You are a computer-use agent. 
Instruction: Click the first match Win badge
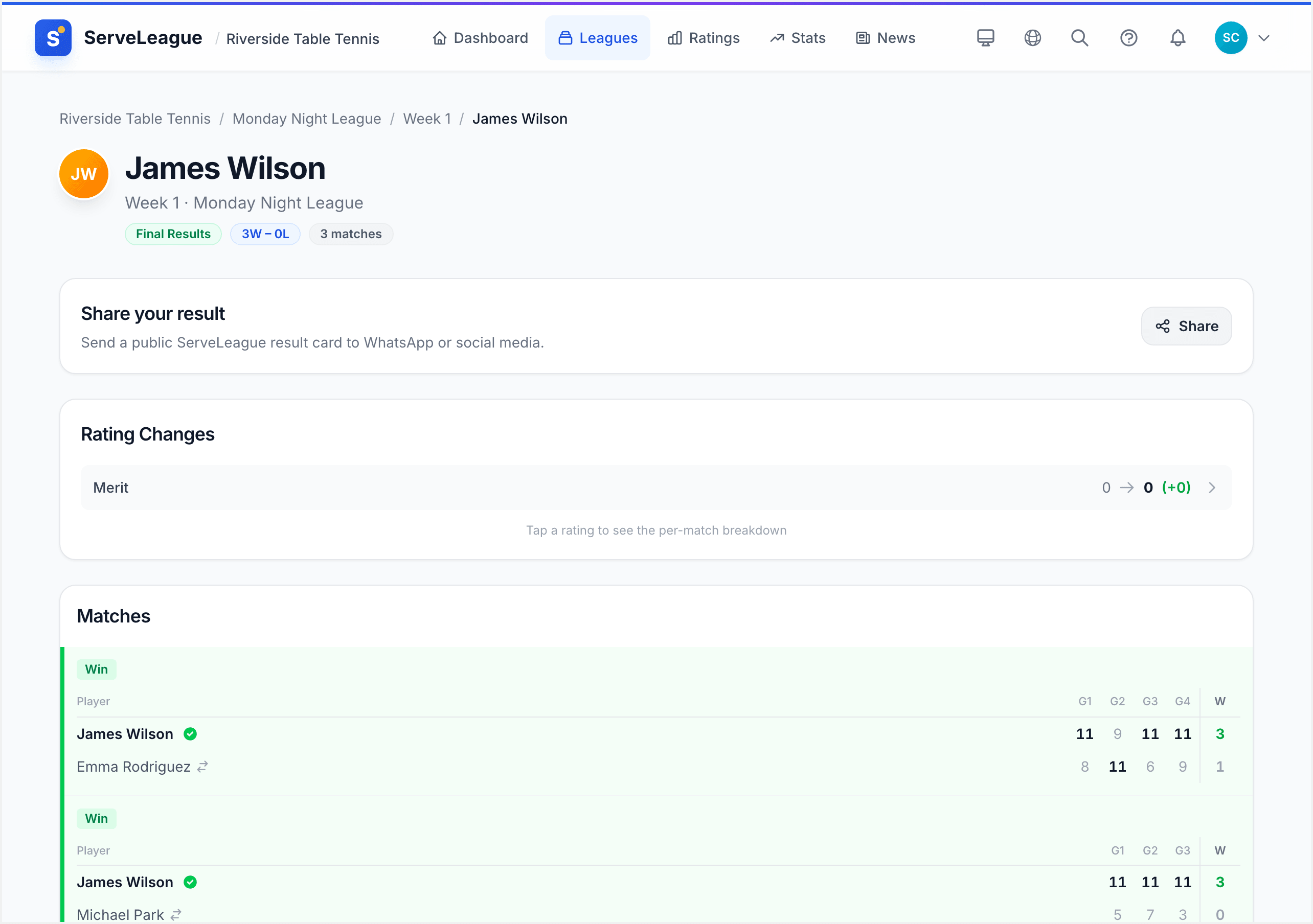coord(97,669)
